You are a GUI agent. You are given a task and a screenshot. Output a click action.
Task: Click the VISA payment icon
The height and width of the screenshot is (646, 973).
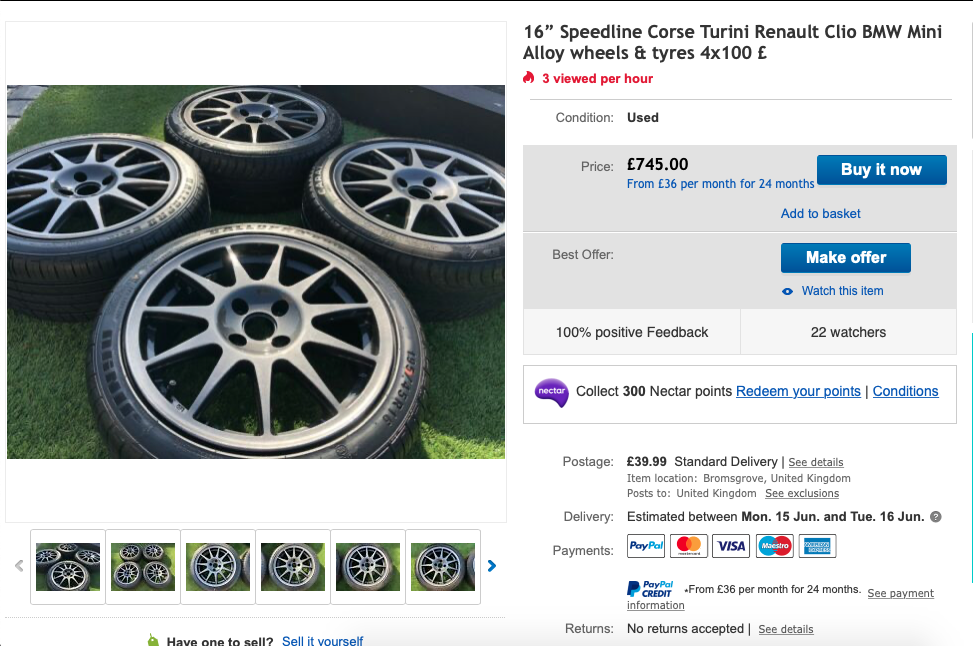(x=731, y=546)
